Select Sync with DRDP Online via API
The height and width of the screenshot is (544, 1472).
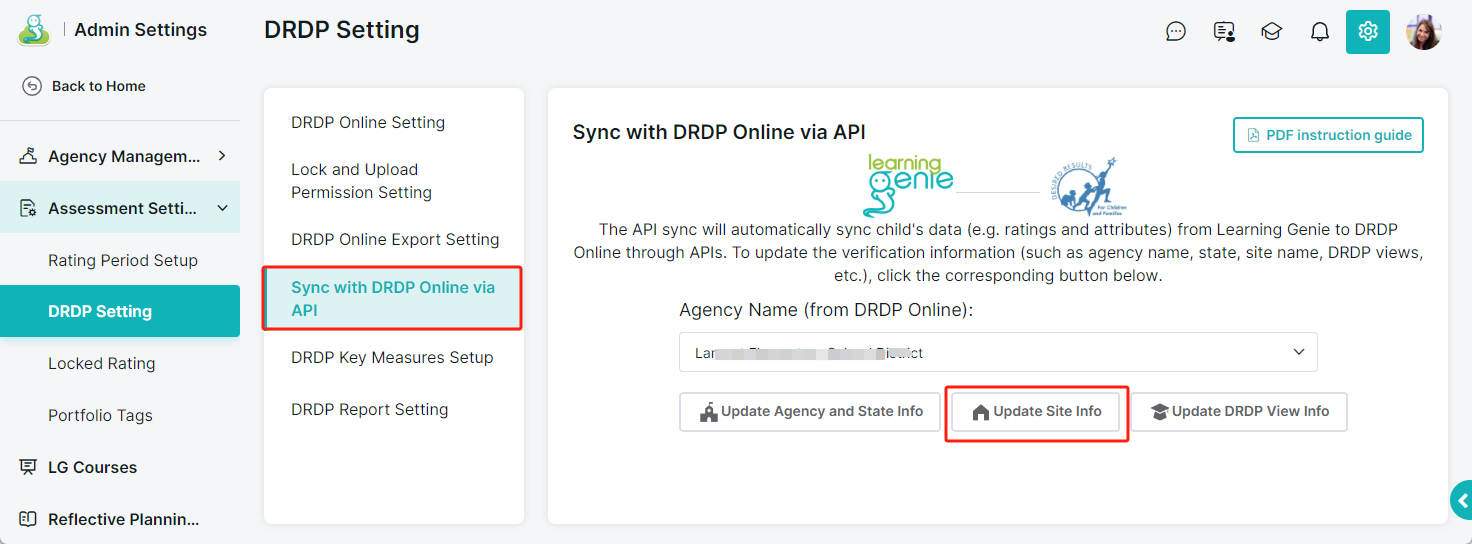point(392,298)
